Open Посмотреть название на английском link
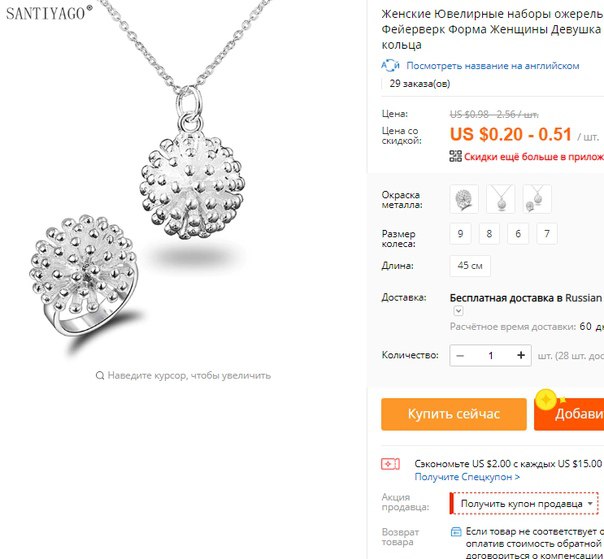604x559 pixels. (x=493, y=66)
